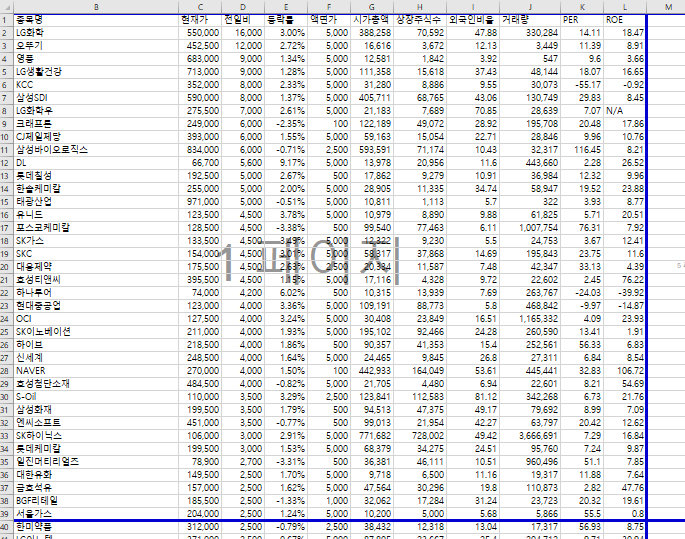Select the CJ제일제당 cell
The width and height of the screenshot is (685, 539).
[96, 137]
